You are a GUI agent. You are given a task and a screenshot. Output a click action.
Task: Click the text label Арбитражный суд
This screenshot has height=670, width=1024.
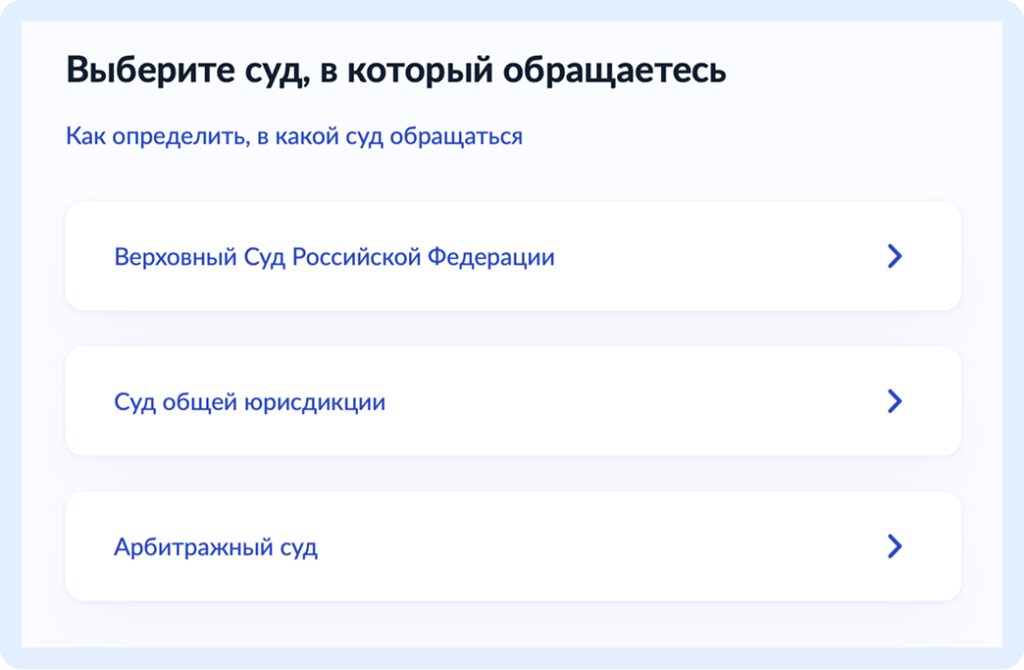point(215,547)
